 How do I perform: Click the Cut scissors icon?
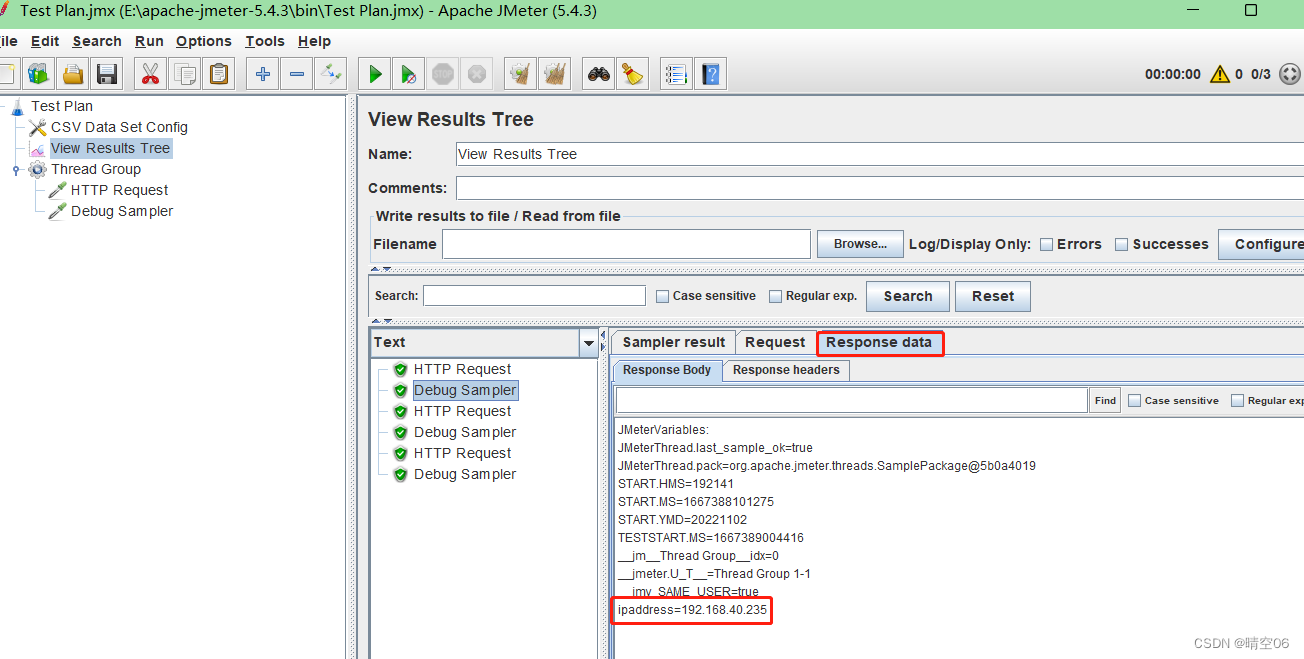(x=150, y=74)
